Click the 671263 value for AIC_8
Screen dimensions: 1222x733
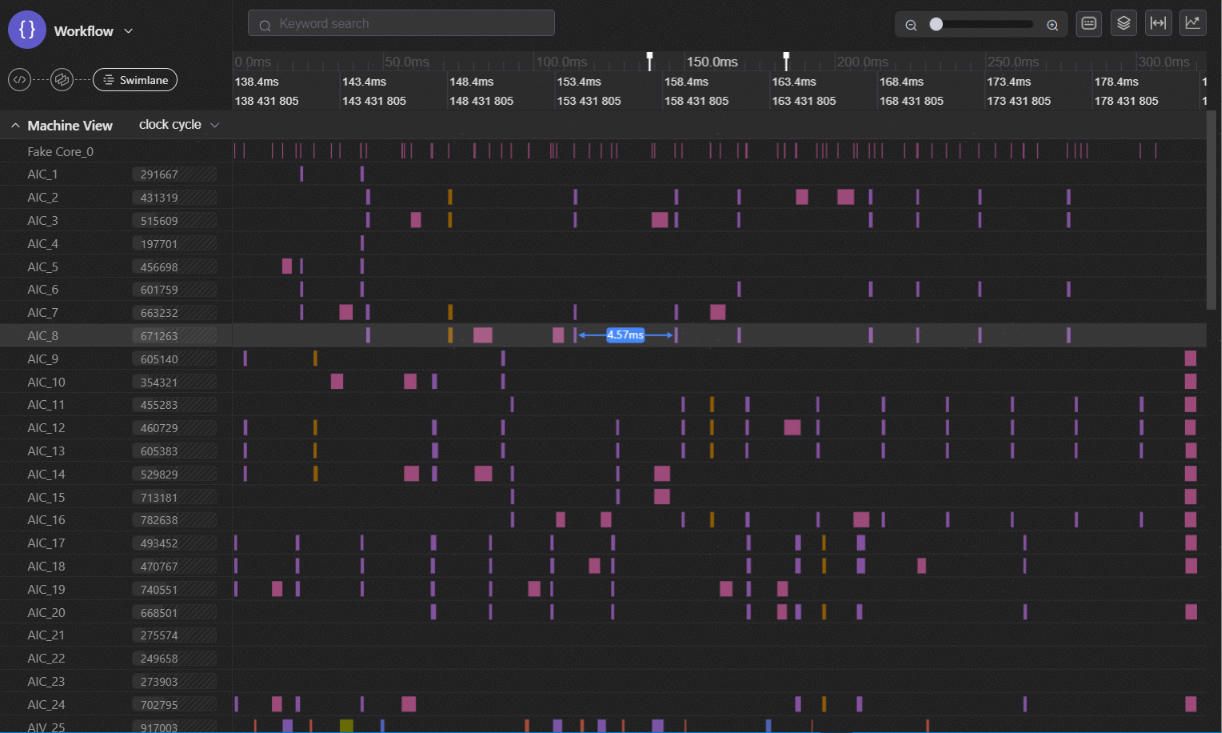159,336
